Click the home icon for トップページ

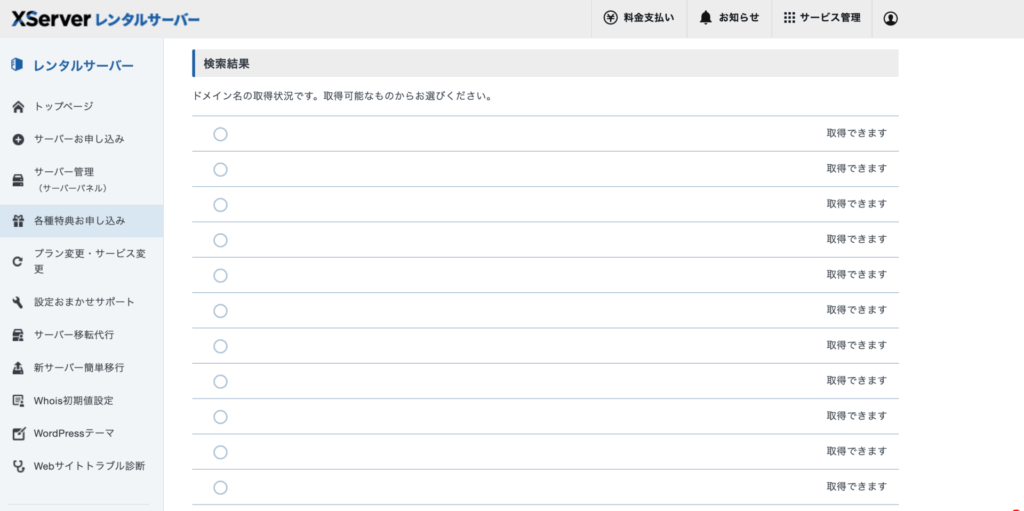[17, 107]
